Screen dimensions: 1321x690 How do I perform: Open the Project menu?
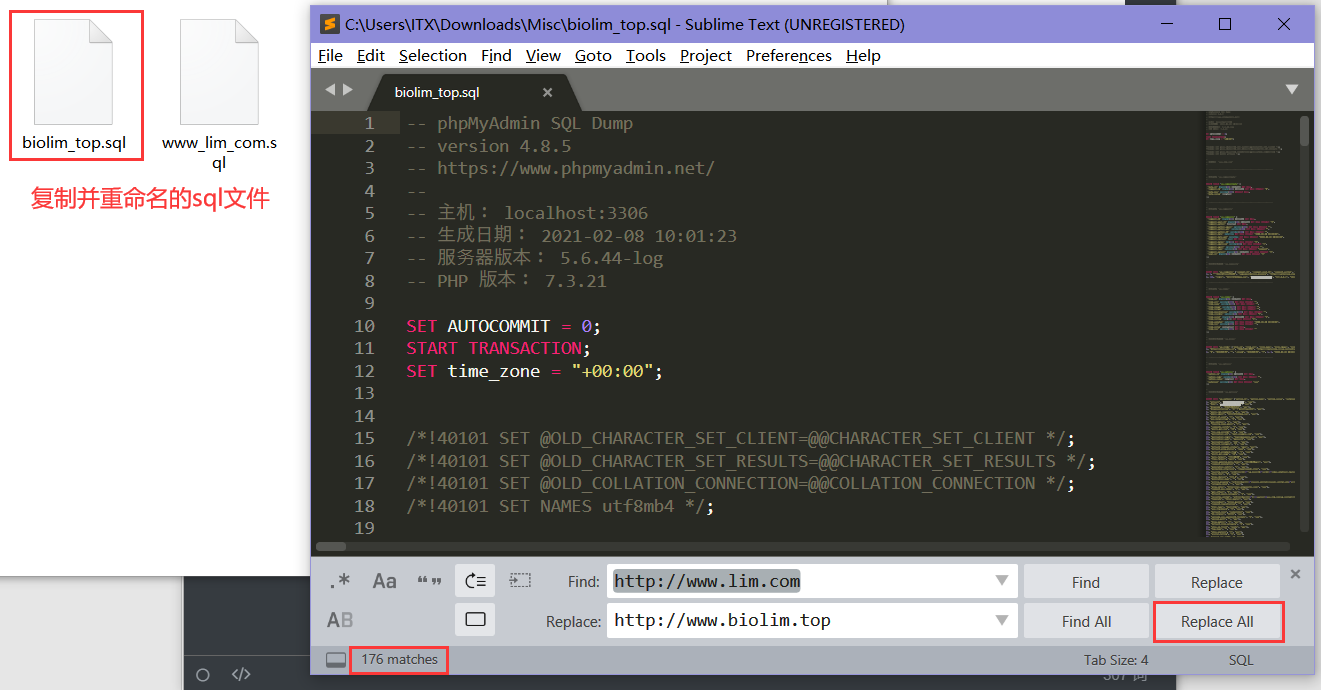[706, 56]
